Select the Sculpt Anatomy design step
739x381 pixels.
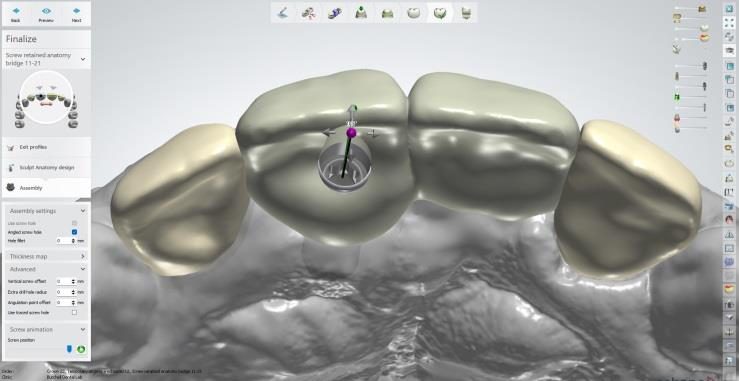point(46,167)
